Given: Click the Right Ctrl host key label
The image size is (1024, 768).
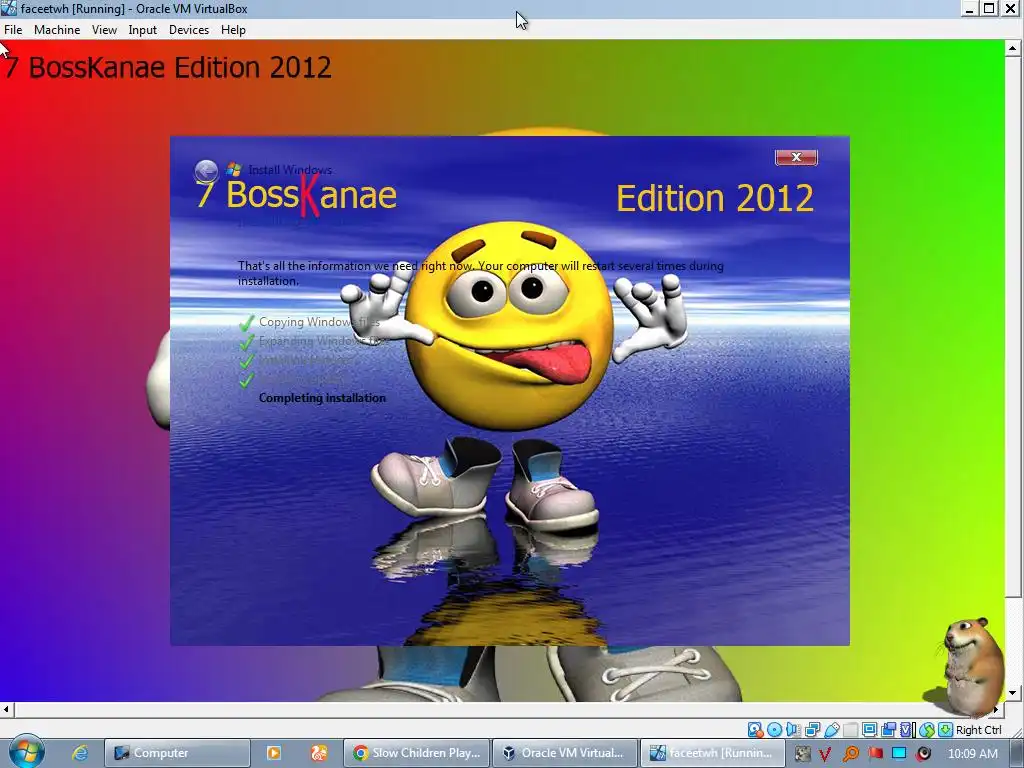Looking at the screenshot, I should pos(979,730).
